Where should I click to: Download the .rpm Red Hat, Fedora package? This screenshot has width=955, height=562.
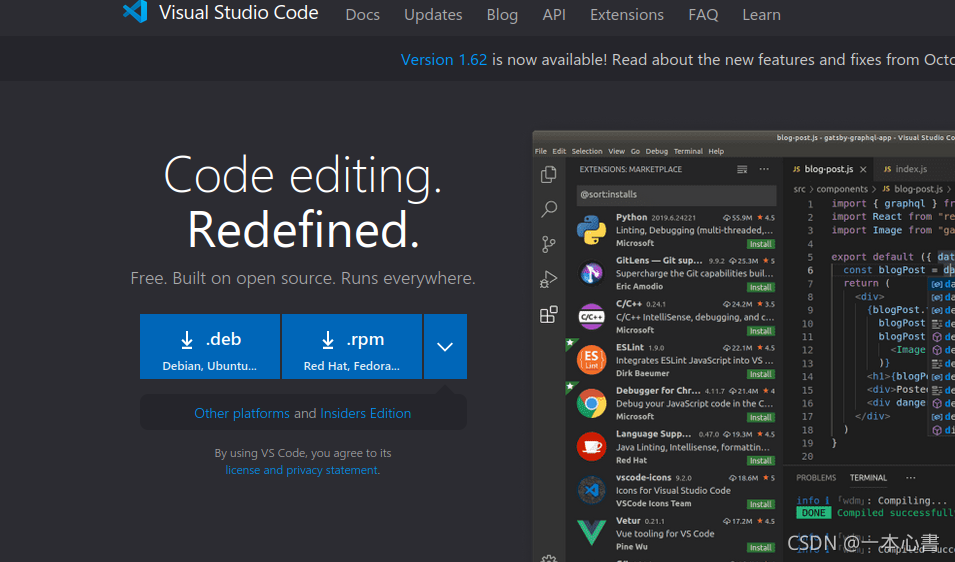(x=351, y=346)
